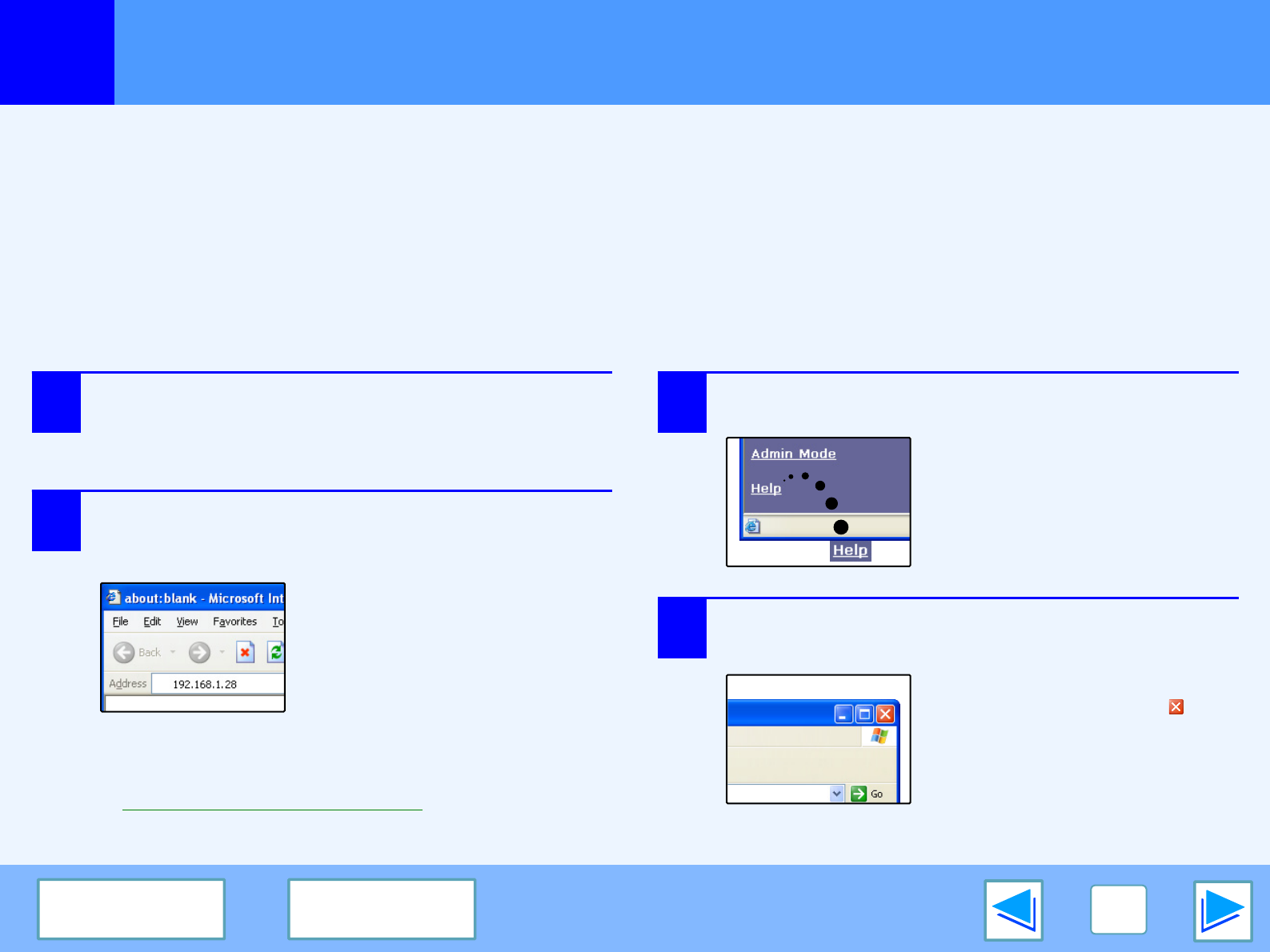Click the green Refresh icon in browser toolbar
The height and width of the screenshot is (952, 1270).
276,652
